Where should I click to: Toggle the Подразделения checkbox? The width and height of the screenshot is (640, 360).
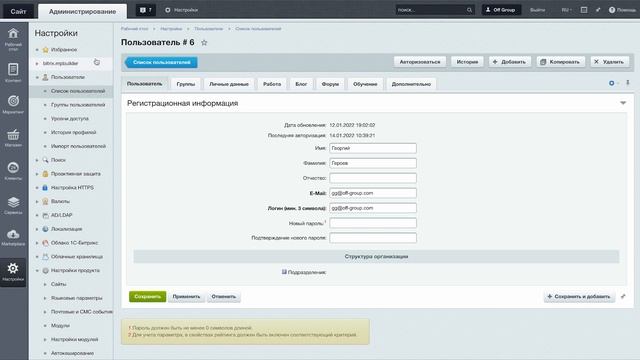point(284,272)
